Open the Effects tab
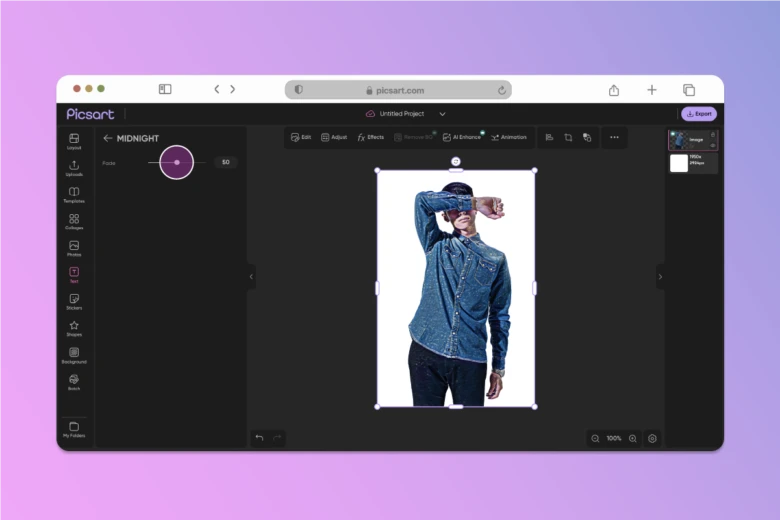The height and width of the screenshot is (520, 780). [370, 137]
